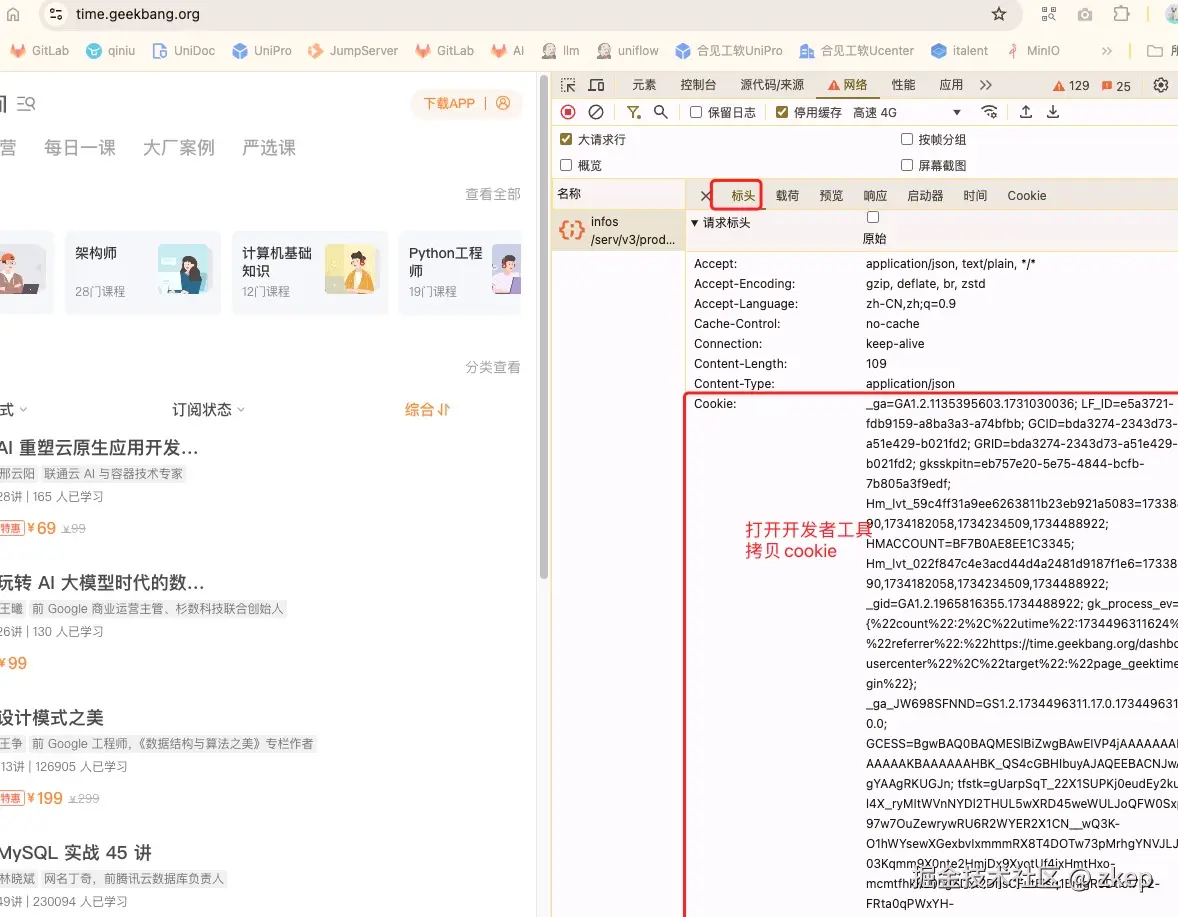Open DevTools settings gear
The width and height of the screenshot is (1178, 917).
tap(1161, 85)
